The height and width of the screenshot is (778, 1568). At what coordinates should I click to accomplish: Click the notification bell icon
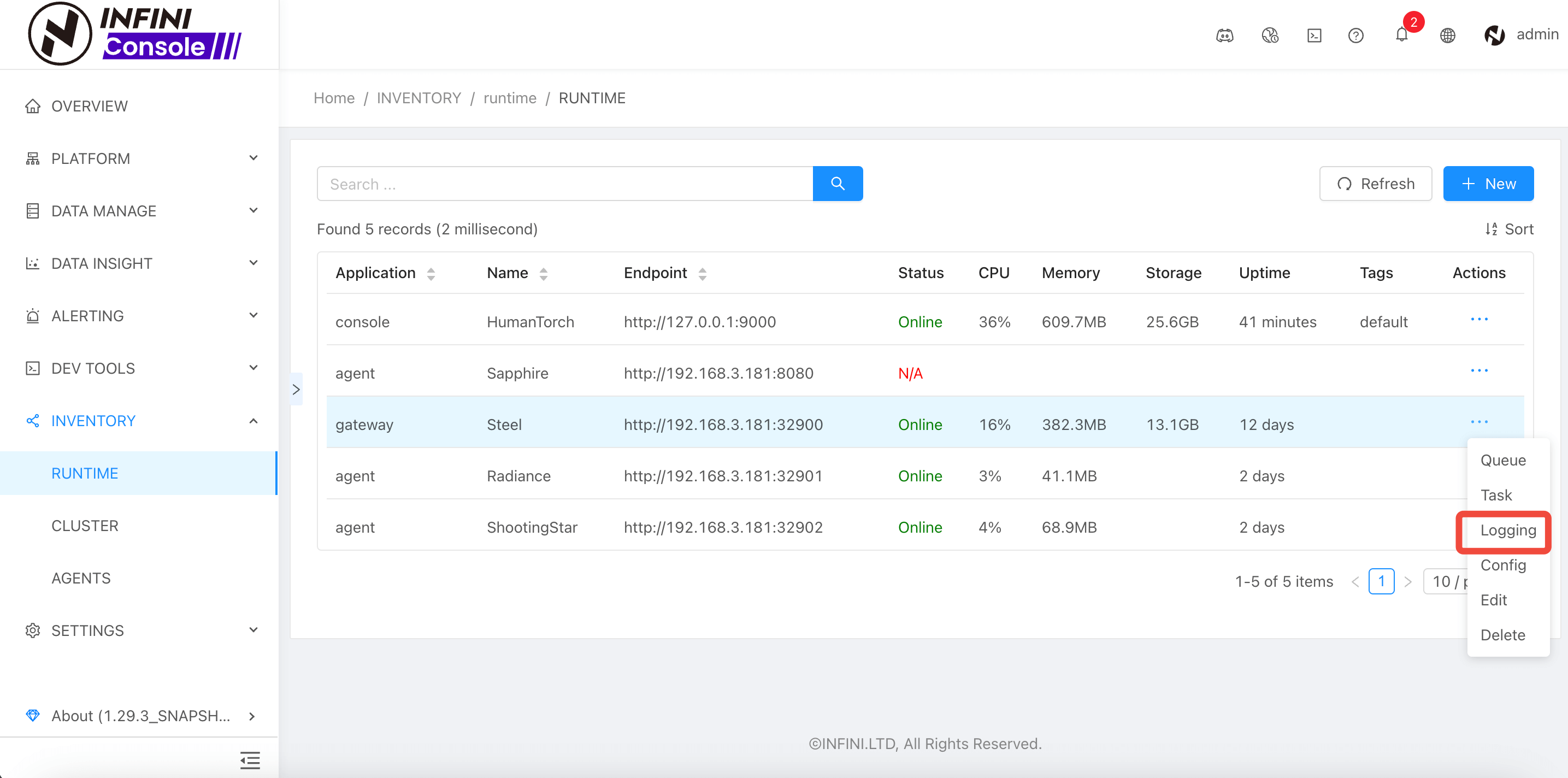pyautogui.click(x=1401, y=36)
